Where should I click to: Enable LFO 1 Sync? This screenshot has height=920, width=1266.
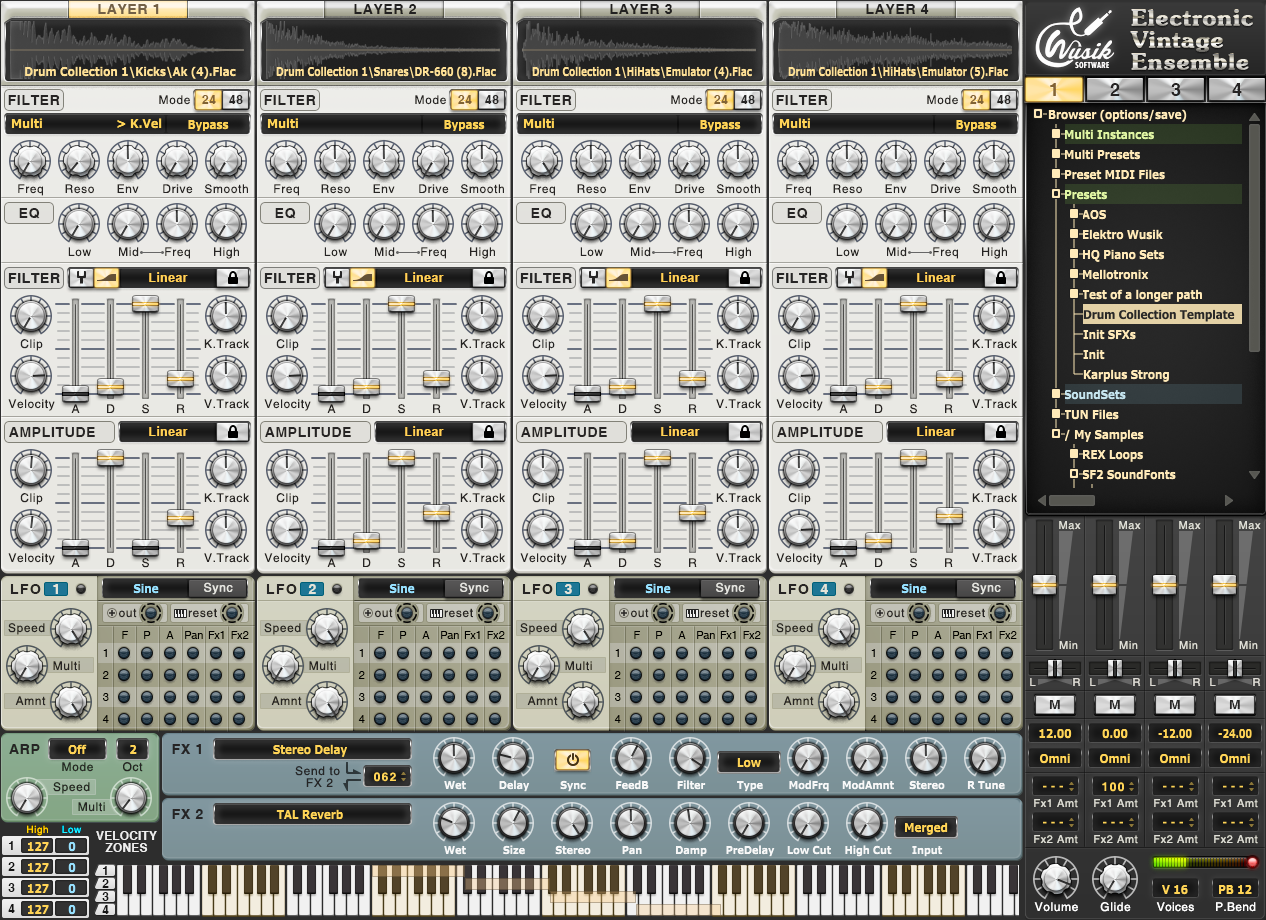(218, 588)
